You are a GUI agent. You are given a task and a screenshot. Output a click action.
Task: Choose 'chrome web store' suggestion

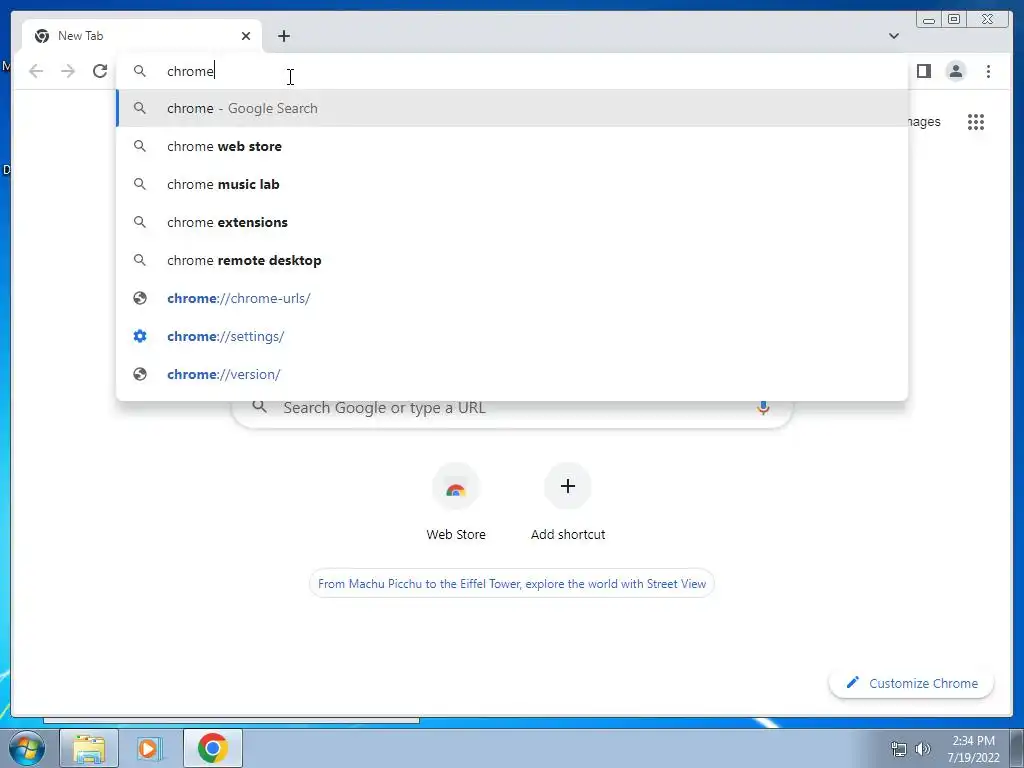pyautogui.click(x=512, y=146)
